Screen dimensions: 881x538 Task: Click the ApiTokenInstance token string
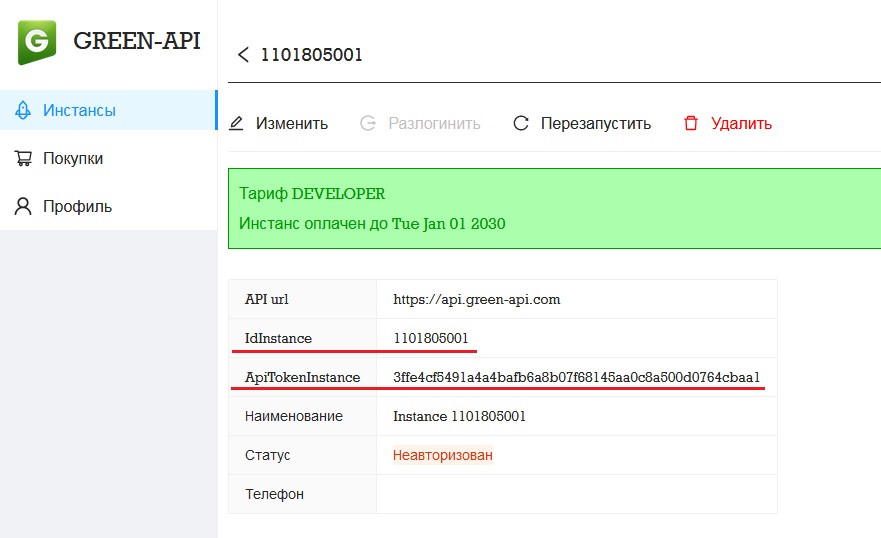[576, 377]
